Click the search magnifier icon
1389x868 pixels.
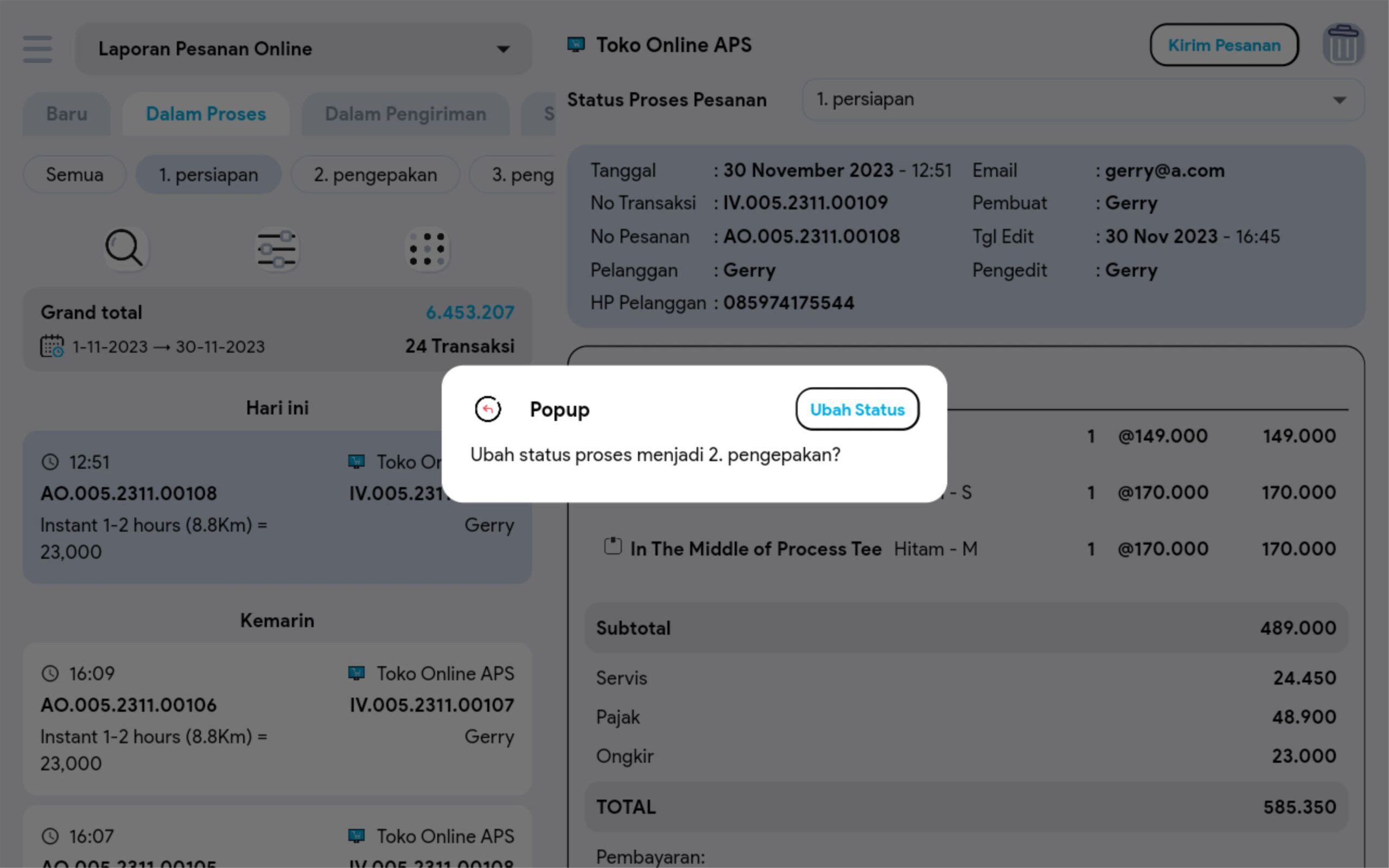click(x=125, y=248)
